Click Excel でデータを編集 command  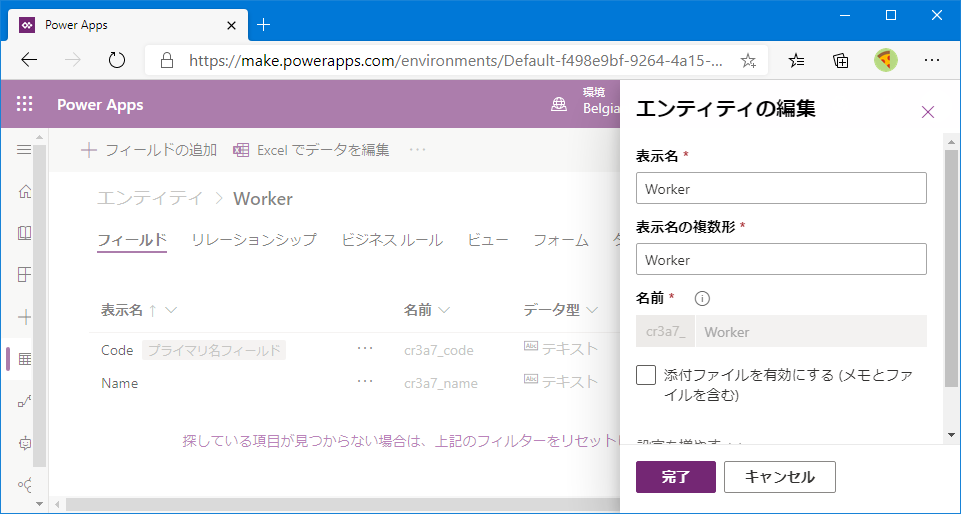(311, 150)
